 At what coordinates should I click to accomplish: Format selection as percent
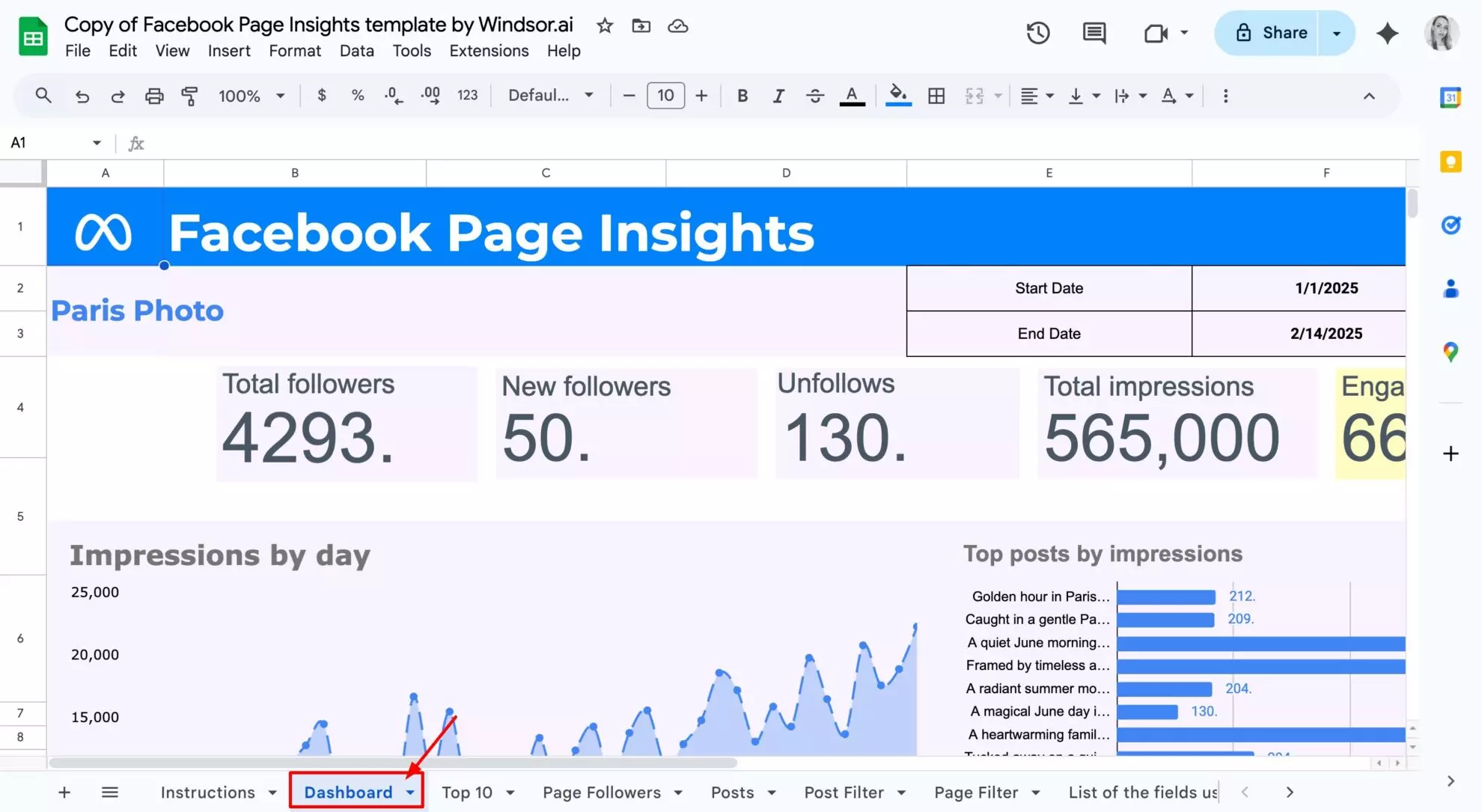[x=357, y=96]
